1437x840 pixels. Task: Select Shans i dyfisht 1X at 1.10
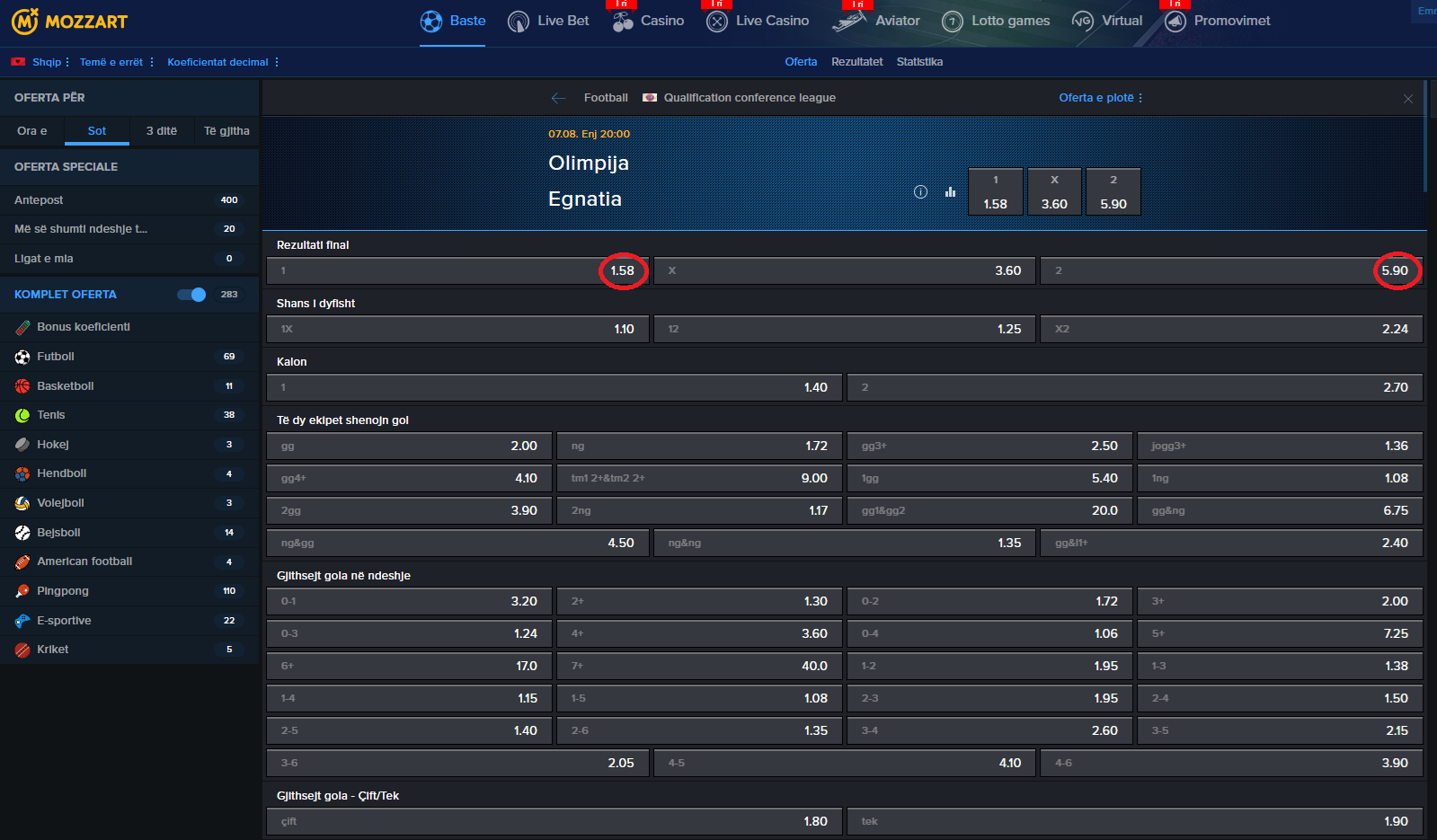[x=457, y=329]
